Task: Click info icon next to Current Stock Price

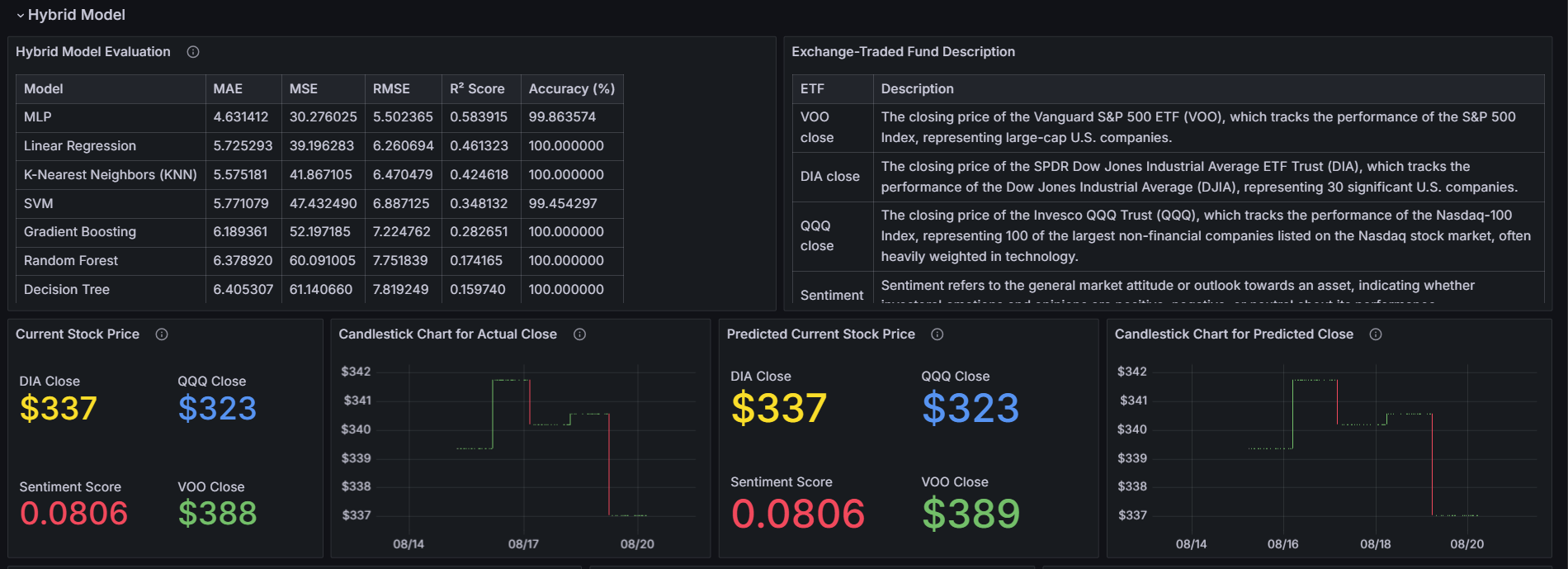Action: tap(162, 334)
